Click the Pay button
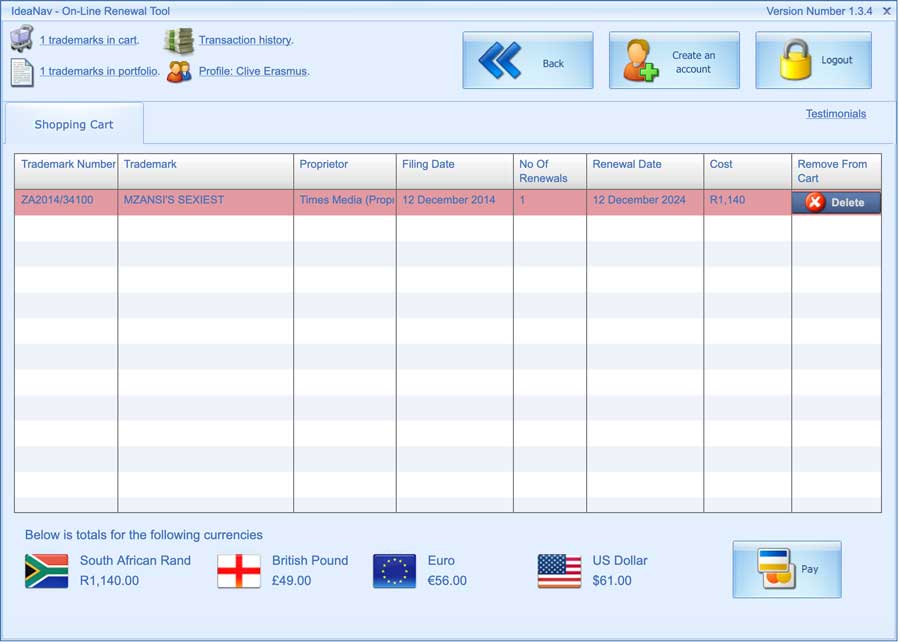Image resolution: width=900 pixels, height=642 pixels. (x=787, y=569)
